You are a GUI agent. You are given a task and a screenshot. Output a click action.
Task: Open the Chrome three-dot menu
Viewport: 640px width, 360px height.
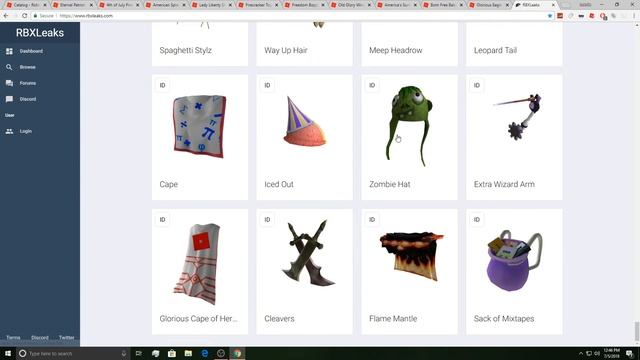[x=634, y=16]
